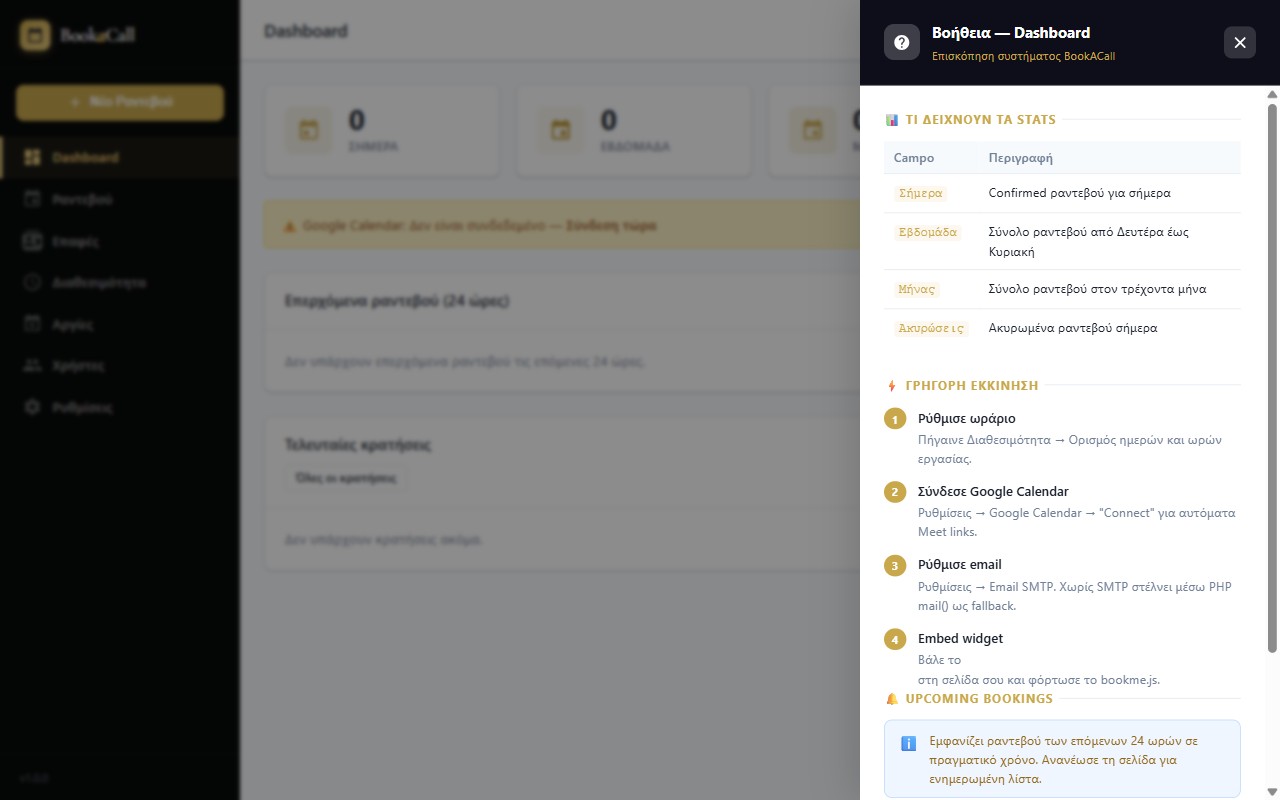Viewport: 1280px width, 800px height.
Task: Click the Μήνας tag in the stats table
Action: [x=916, y=289]
